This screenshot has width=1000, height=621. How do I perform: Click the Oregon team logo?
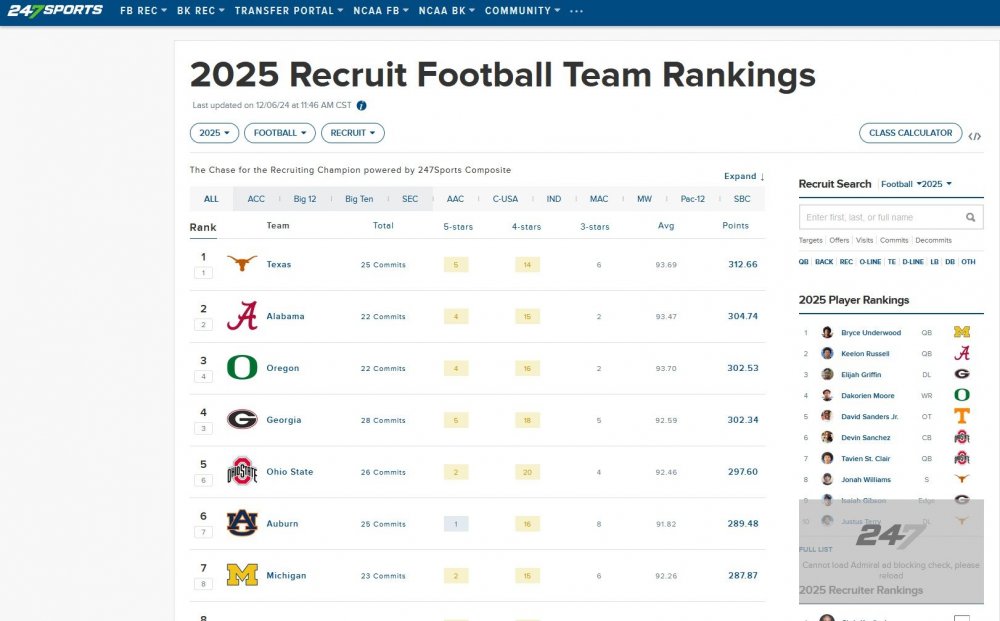[x=242, y=368]
